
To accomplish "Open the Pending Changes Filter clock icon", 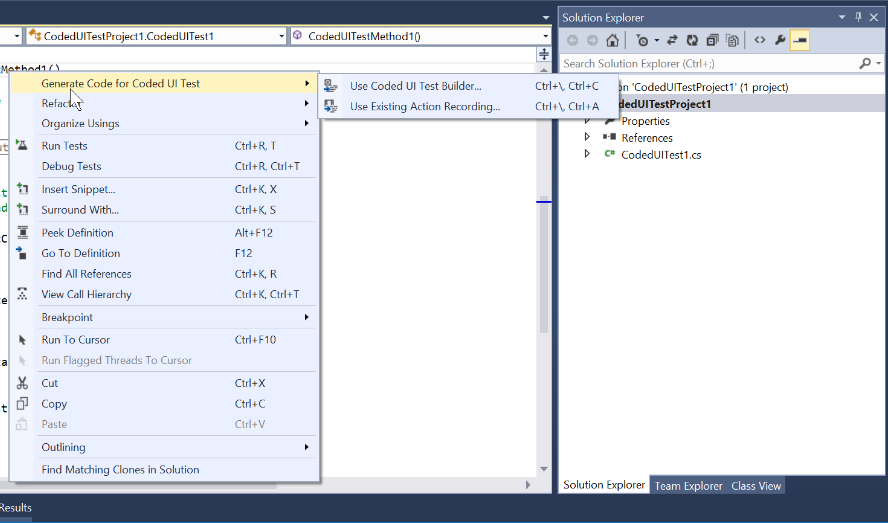I will click(x=642, y=40).
